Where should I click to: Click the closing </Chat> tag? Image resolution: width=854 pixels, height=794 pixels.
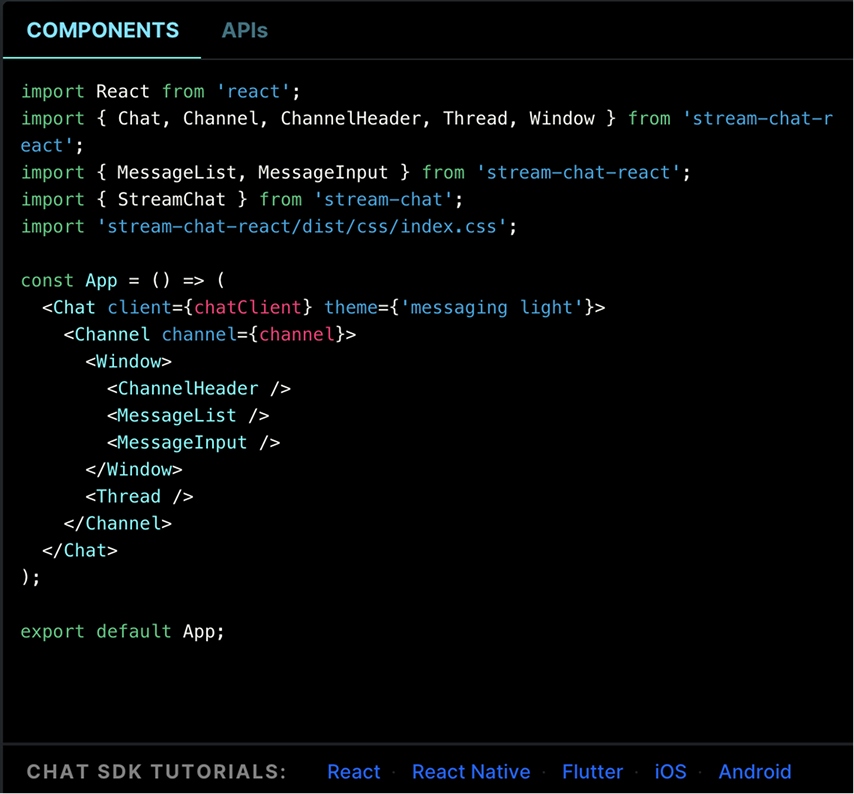(x=80, y=551)
